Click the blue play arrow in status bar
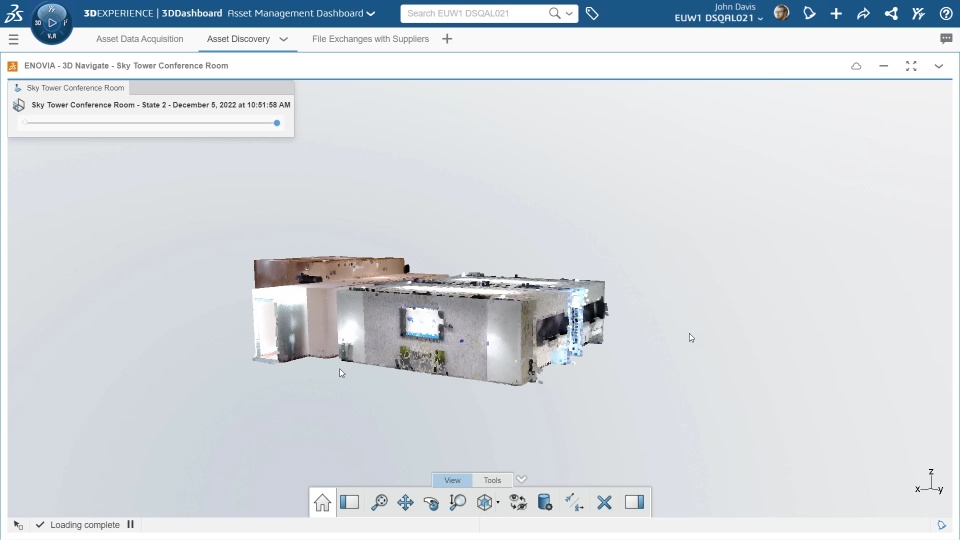This screenshot has width=960, height=540. coord(942,525)
